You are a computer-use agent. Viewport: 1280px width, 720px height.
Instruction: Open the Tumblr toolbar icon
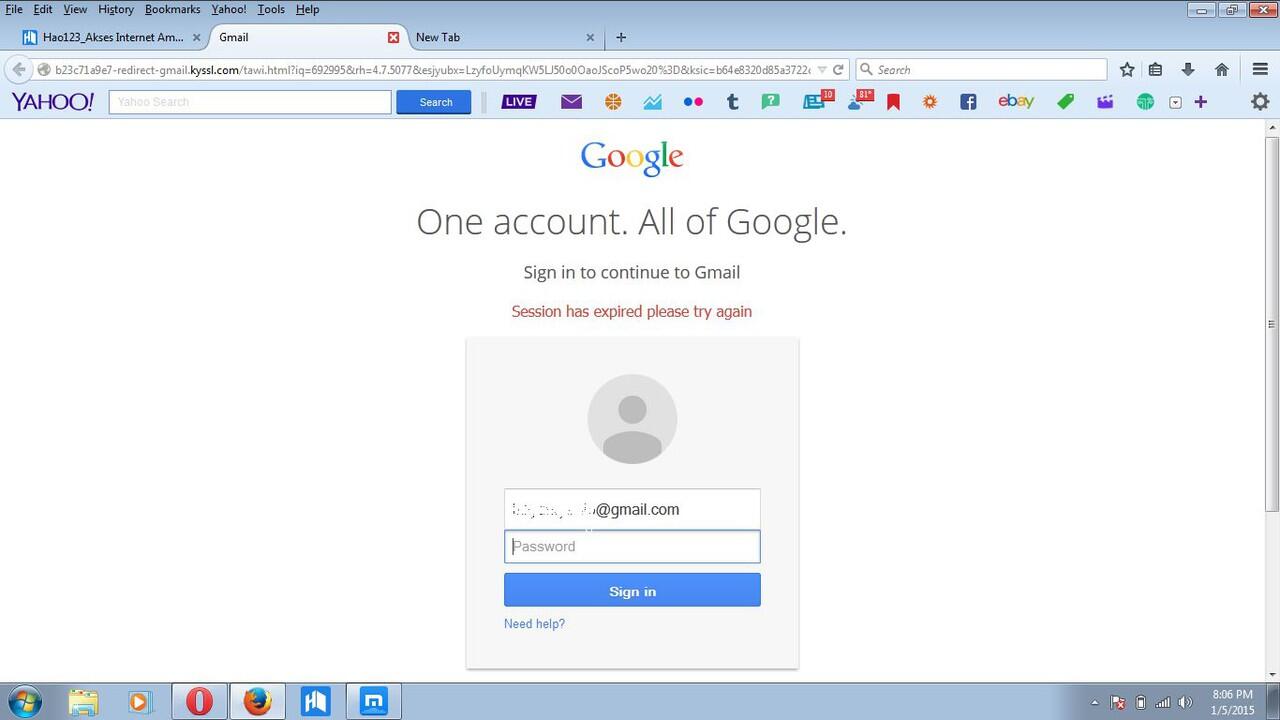coord(733,101)
